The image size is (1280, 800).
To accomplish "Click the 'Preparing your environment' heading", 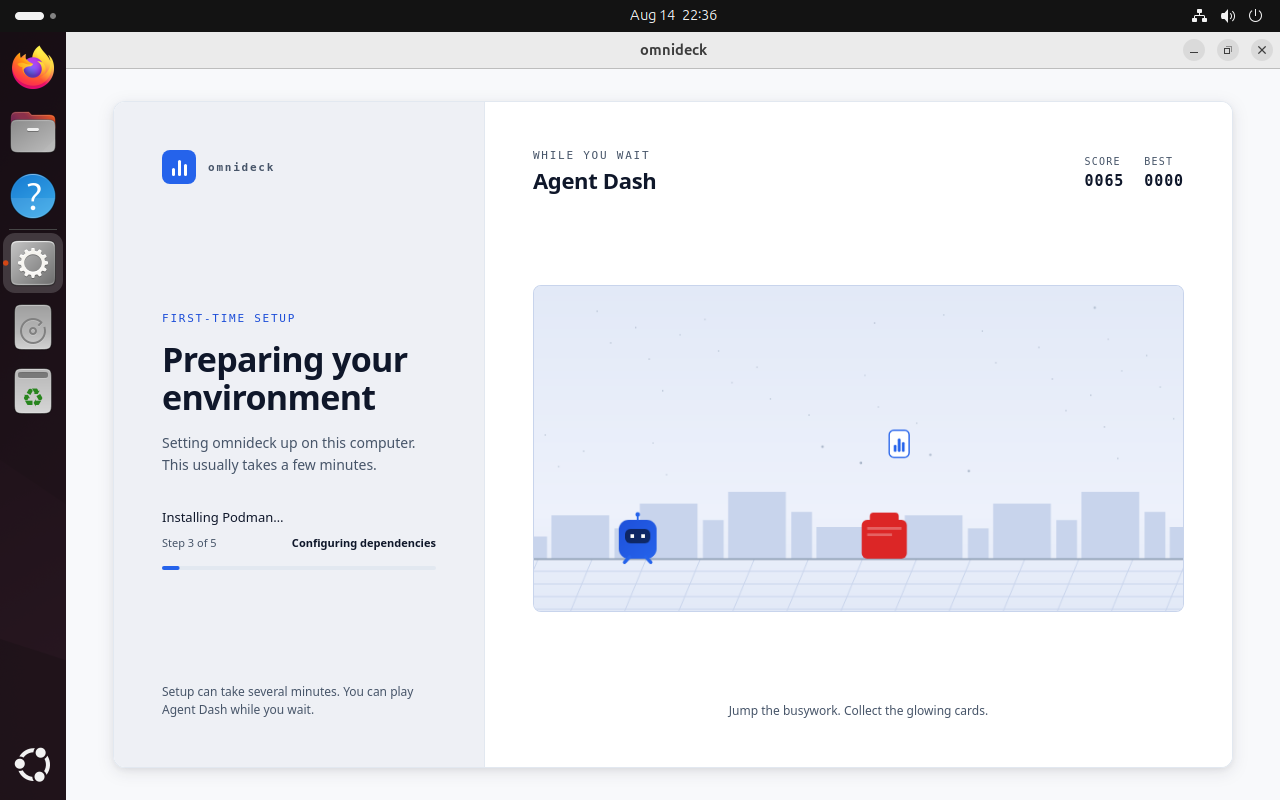I will (x=285, y=378).
